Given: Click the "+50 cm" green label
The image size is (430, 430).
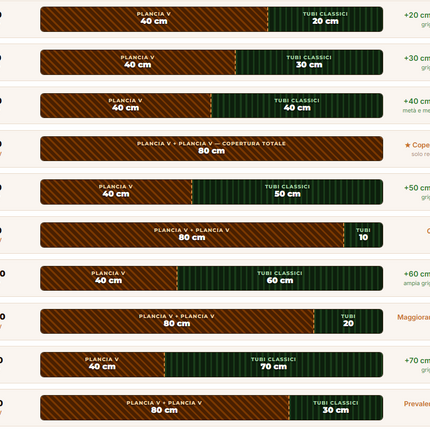Looking at the screenshot, I should pos(417,188).
